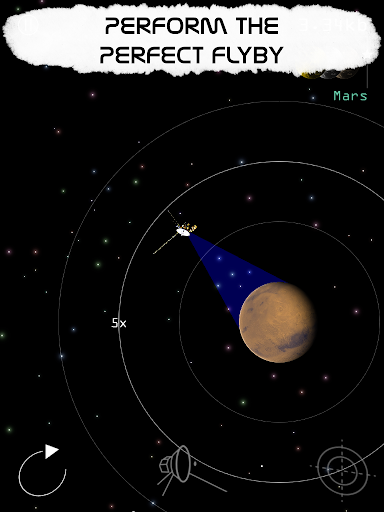This screenshot has width=384, height=512.
Task: Click the data counter showing Kb
Action: click(333, 26)
